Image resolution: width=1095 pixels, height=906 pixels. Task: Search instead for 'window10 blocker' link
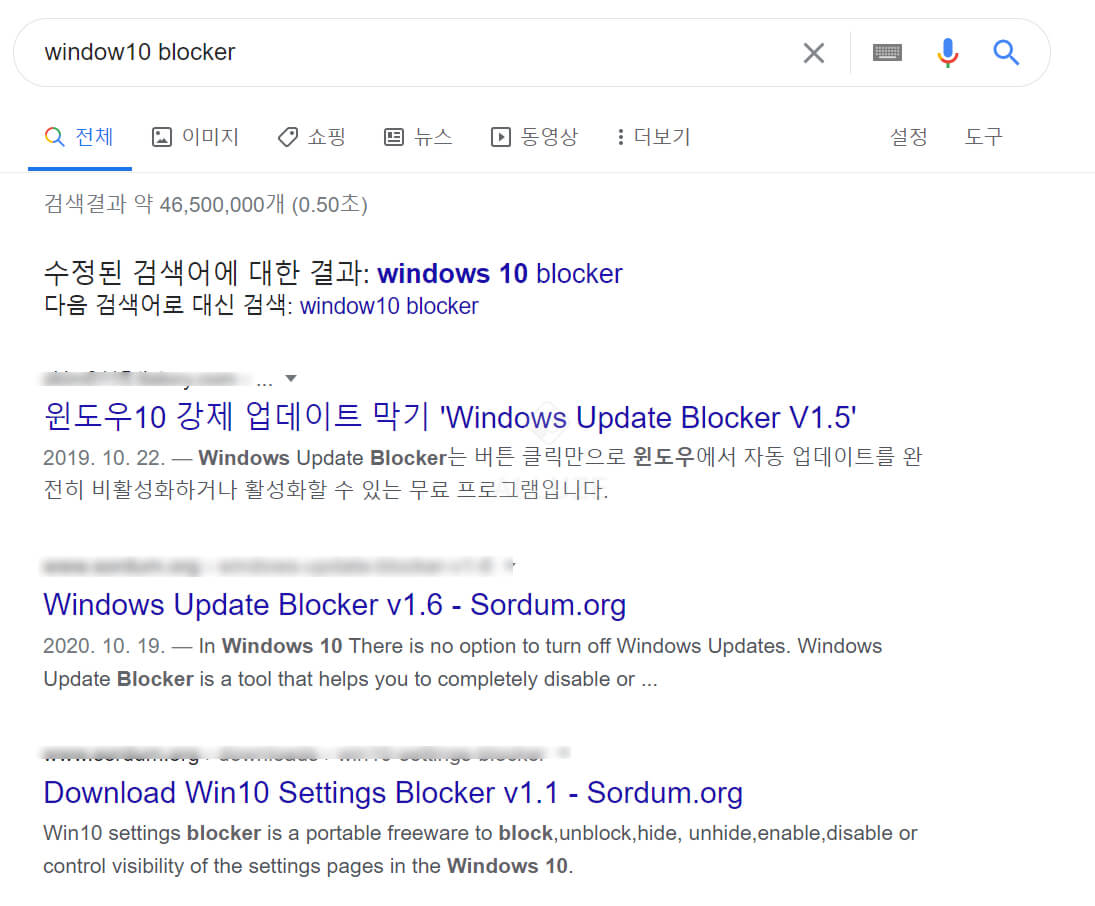[x=389, y=307]
